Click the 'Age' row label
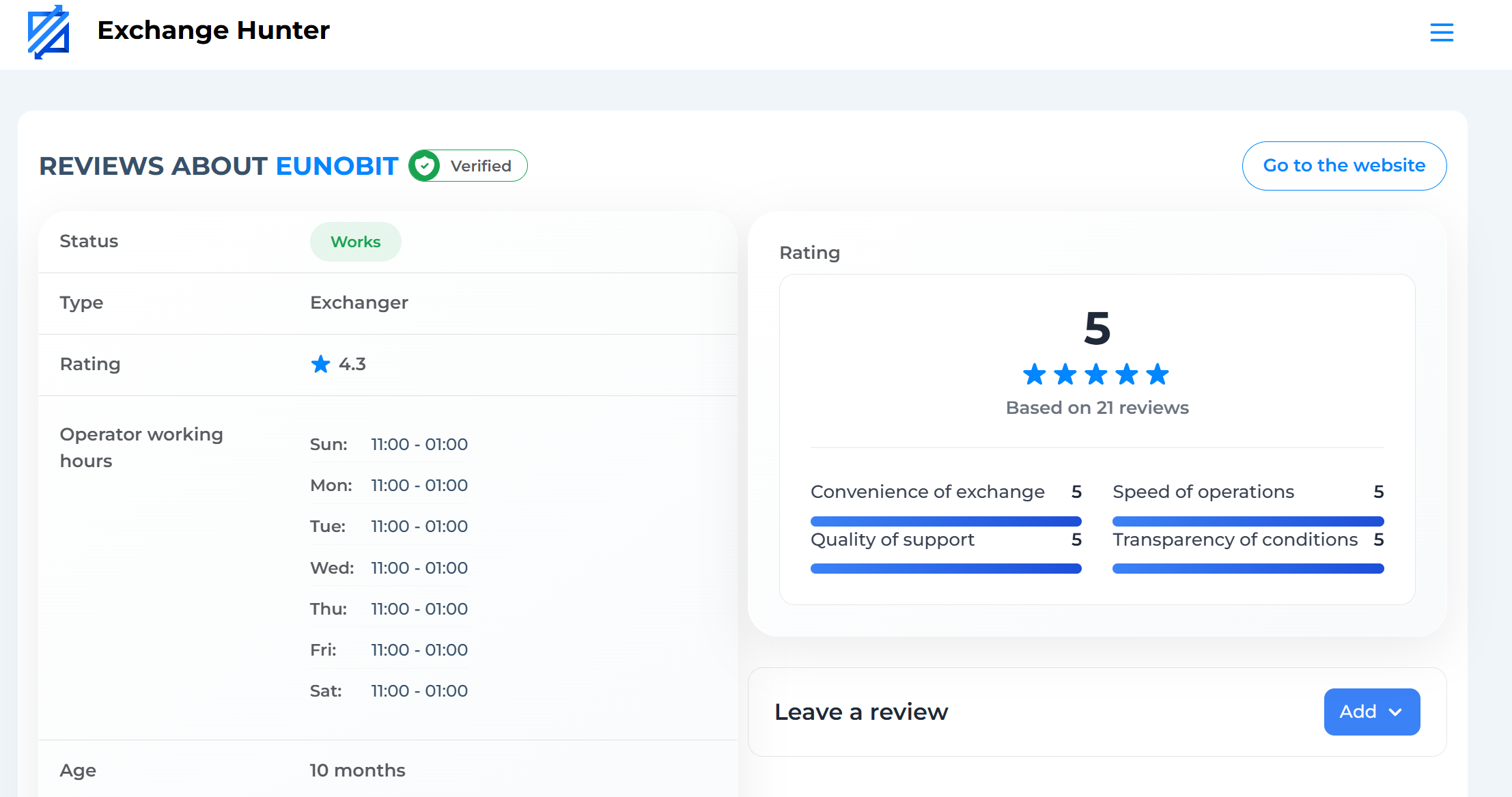 [x=78, y=770]
